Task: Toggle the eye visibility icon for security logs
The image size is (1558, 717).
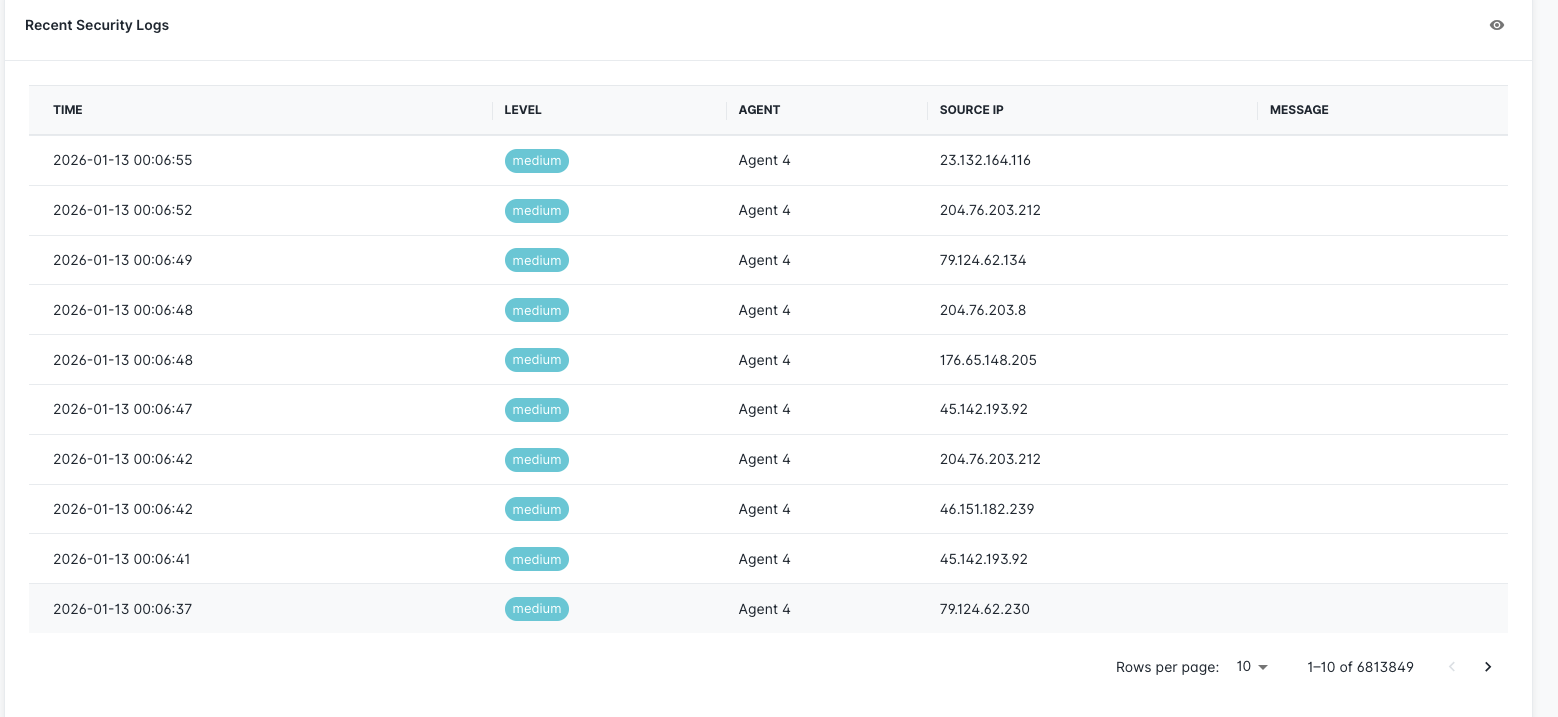Action: (x=1496, y=25)
